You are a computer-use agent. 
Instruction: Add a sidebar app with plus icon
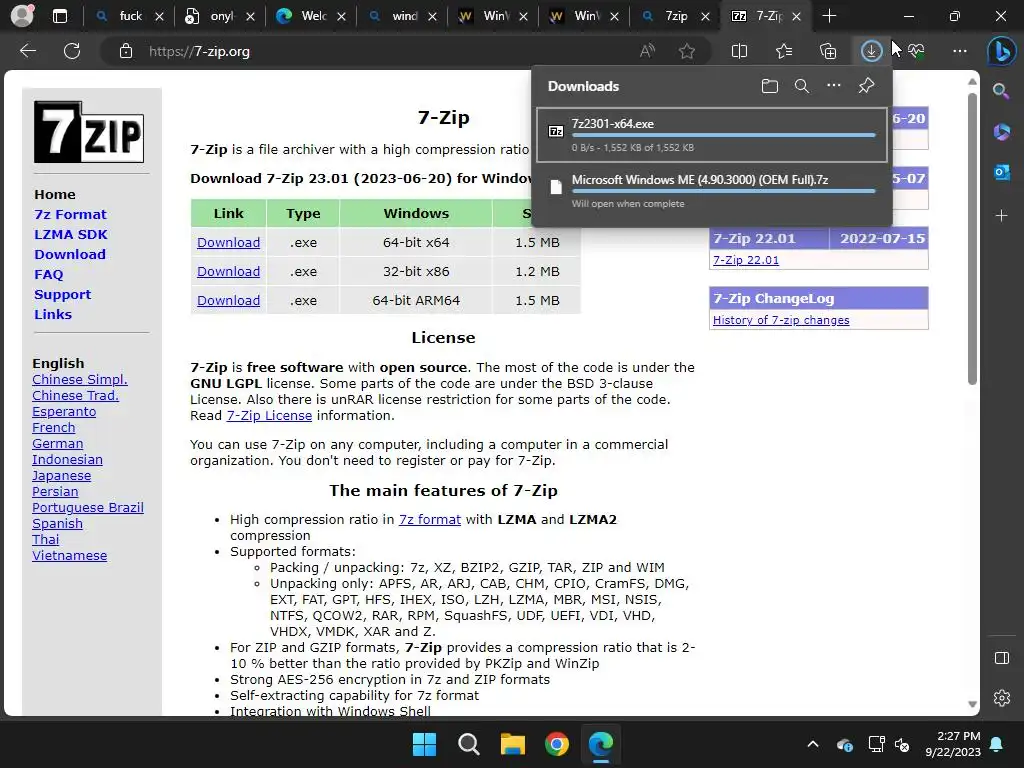click(x=1001, y=215)
